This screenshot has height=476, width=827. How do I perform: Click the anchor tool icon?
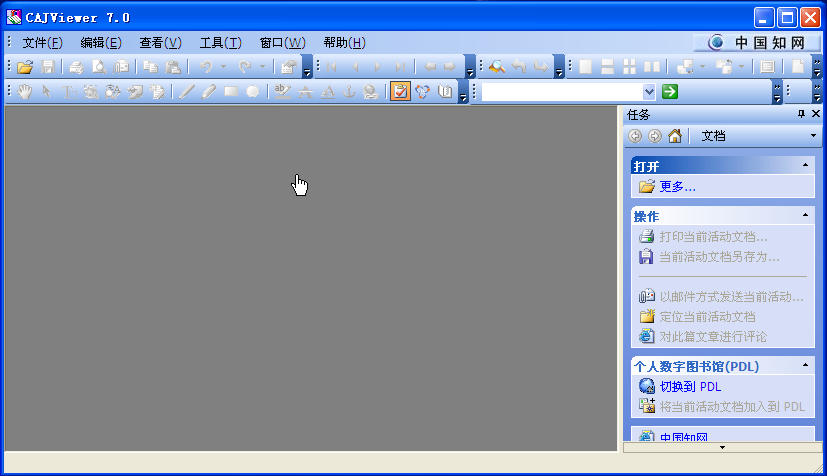coord(349,92)
